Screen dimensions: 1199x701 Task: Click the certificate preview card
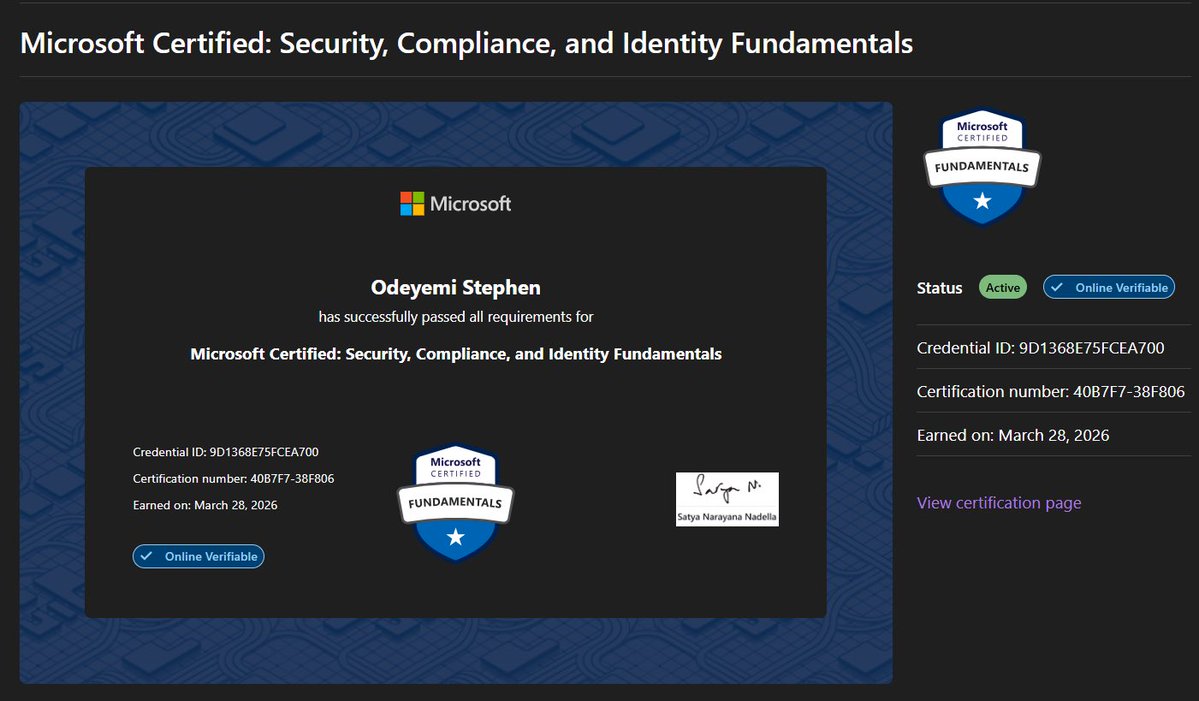pos(456,392)
